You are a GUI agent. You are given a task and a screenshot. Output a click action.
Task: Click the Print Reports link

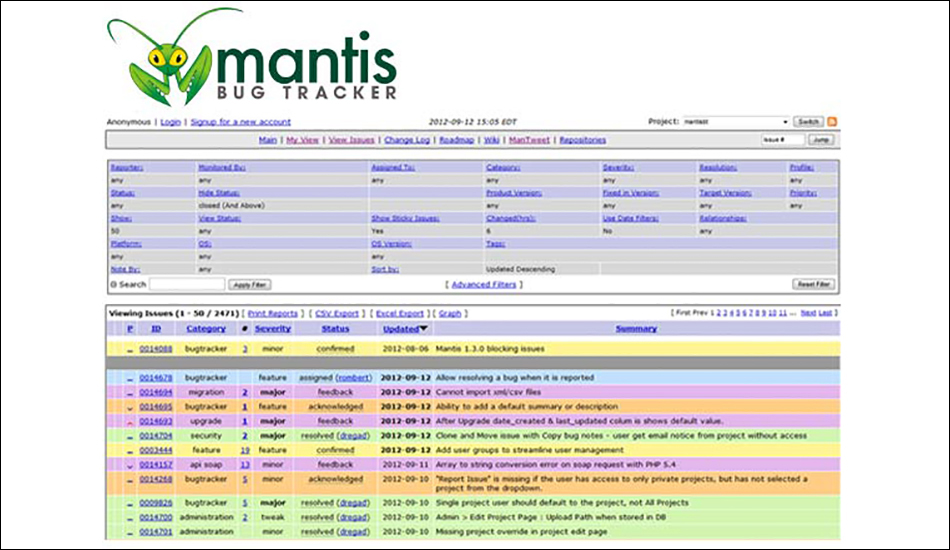point(273,313)
